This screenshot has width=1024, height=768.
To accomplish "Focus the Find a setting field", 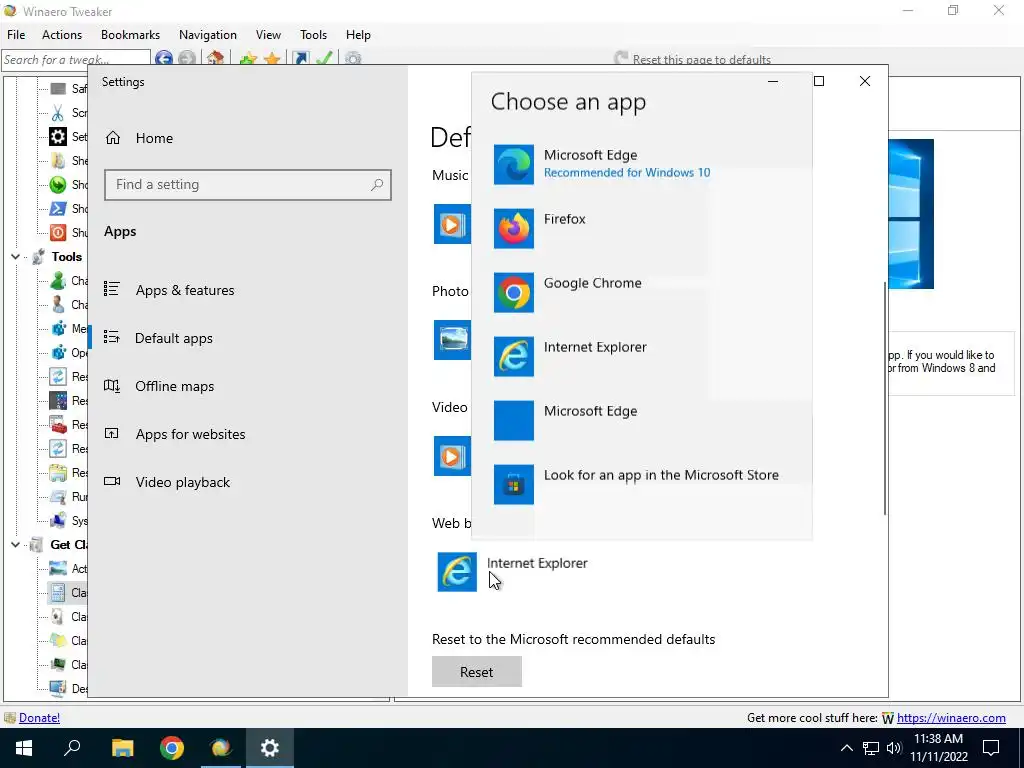I will tap(248, 185).
